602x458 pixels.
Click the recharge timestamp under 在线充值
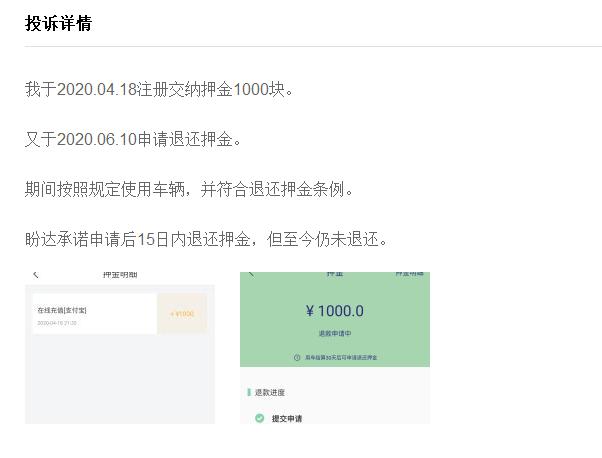click(57, 324)
